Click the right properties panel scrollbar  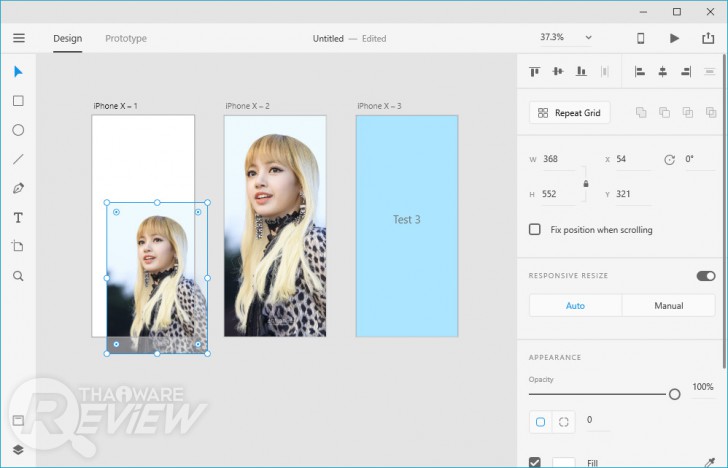pyautogui.click(x=725, y=211)
